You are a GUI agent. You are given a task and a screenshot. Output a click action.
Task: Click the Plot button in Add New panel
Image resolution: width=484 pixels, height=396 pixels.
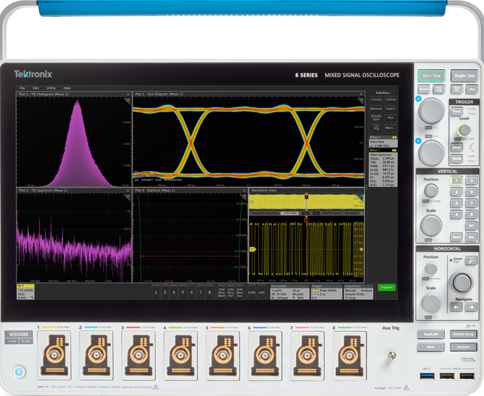click(390, 118)
